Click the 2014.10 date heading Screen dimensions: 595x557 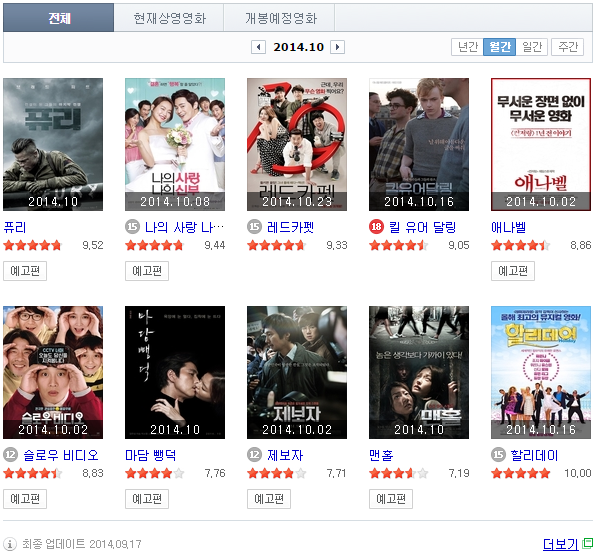298,47
